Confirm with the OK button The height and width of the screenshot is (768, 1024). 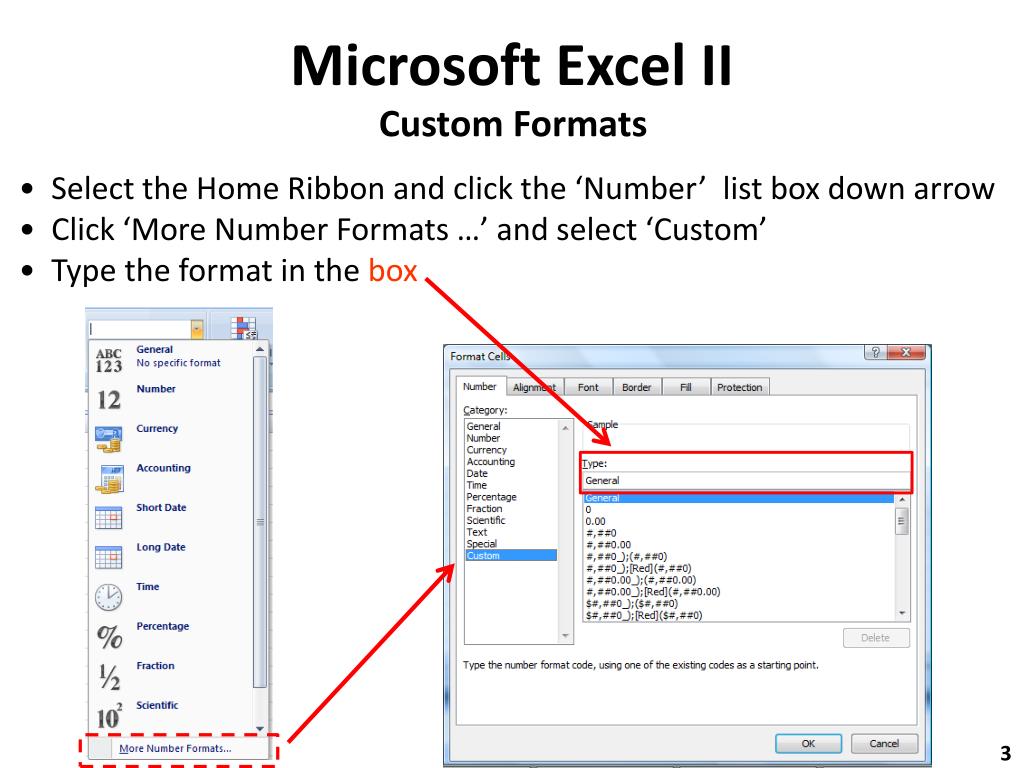point(808,743)
